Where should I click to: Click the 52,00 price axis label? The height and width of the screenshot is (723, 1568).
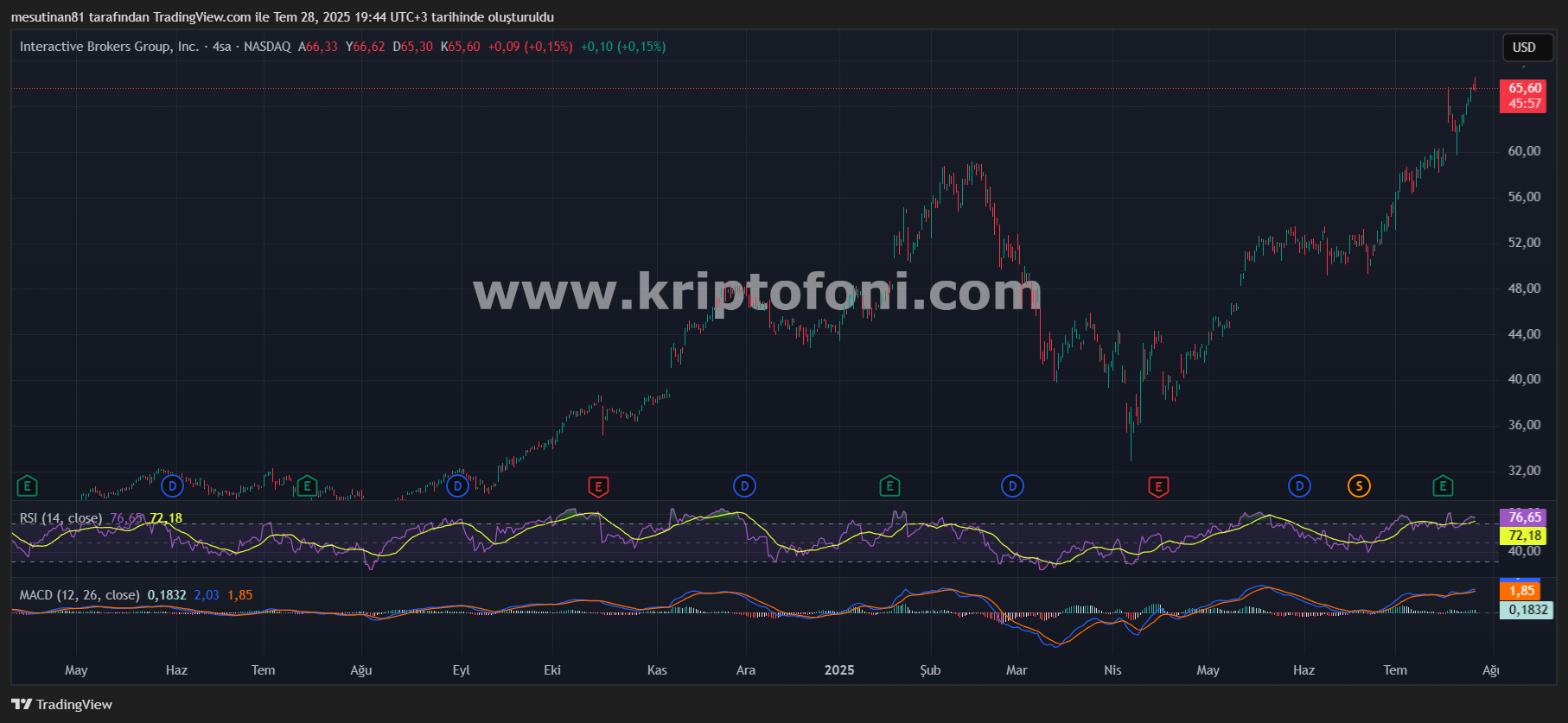1524,243
